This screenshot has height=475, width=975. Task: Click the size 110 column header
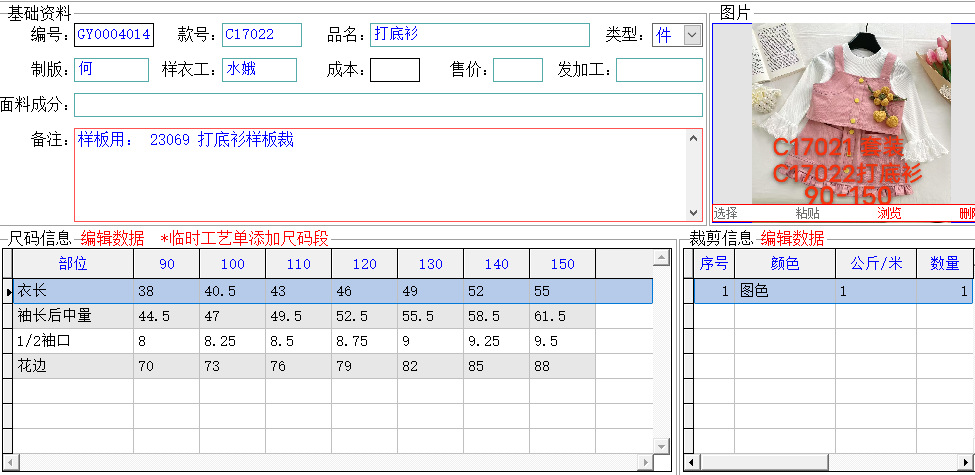coord(298,264)
